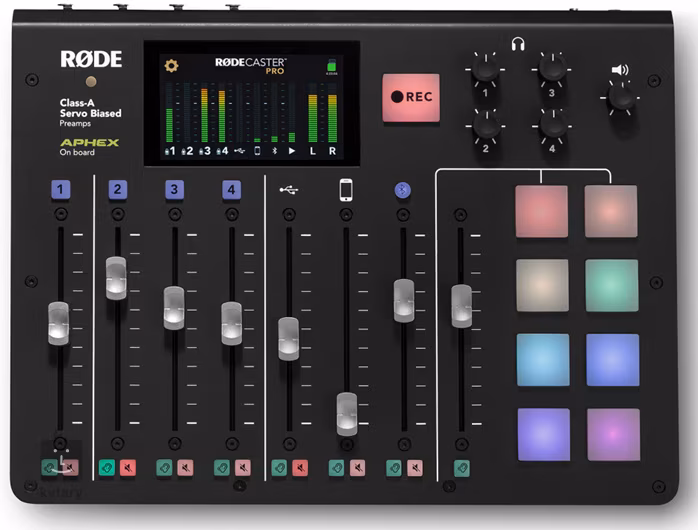Click the speaker icon above the monitor knob
The image size is (698, 530).
click(620, 70)
